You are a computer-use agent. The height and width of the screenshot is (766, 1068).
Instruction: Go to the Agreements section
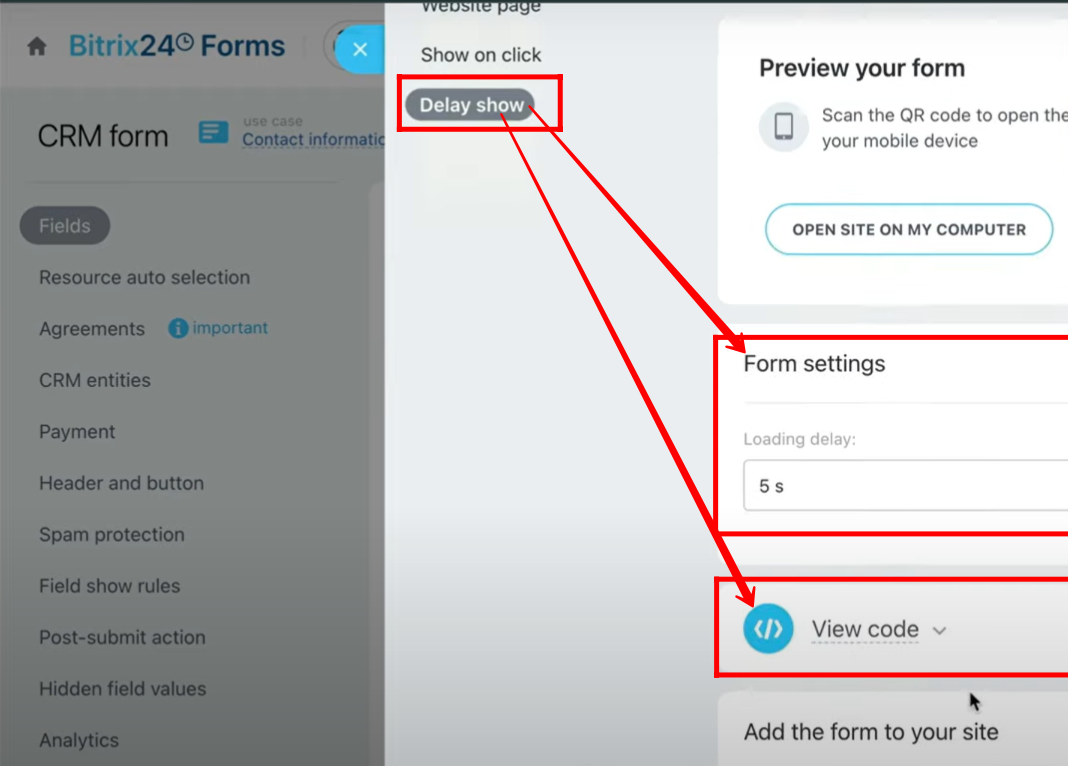click(92, 329)
